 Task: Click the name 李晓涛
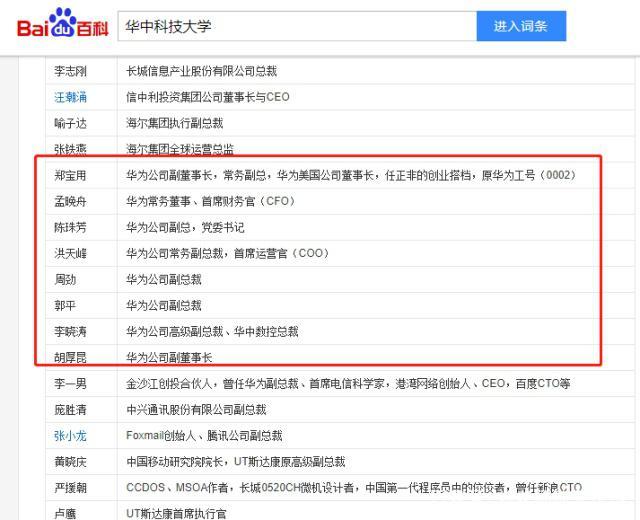point(70,331)
